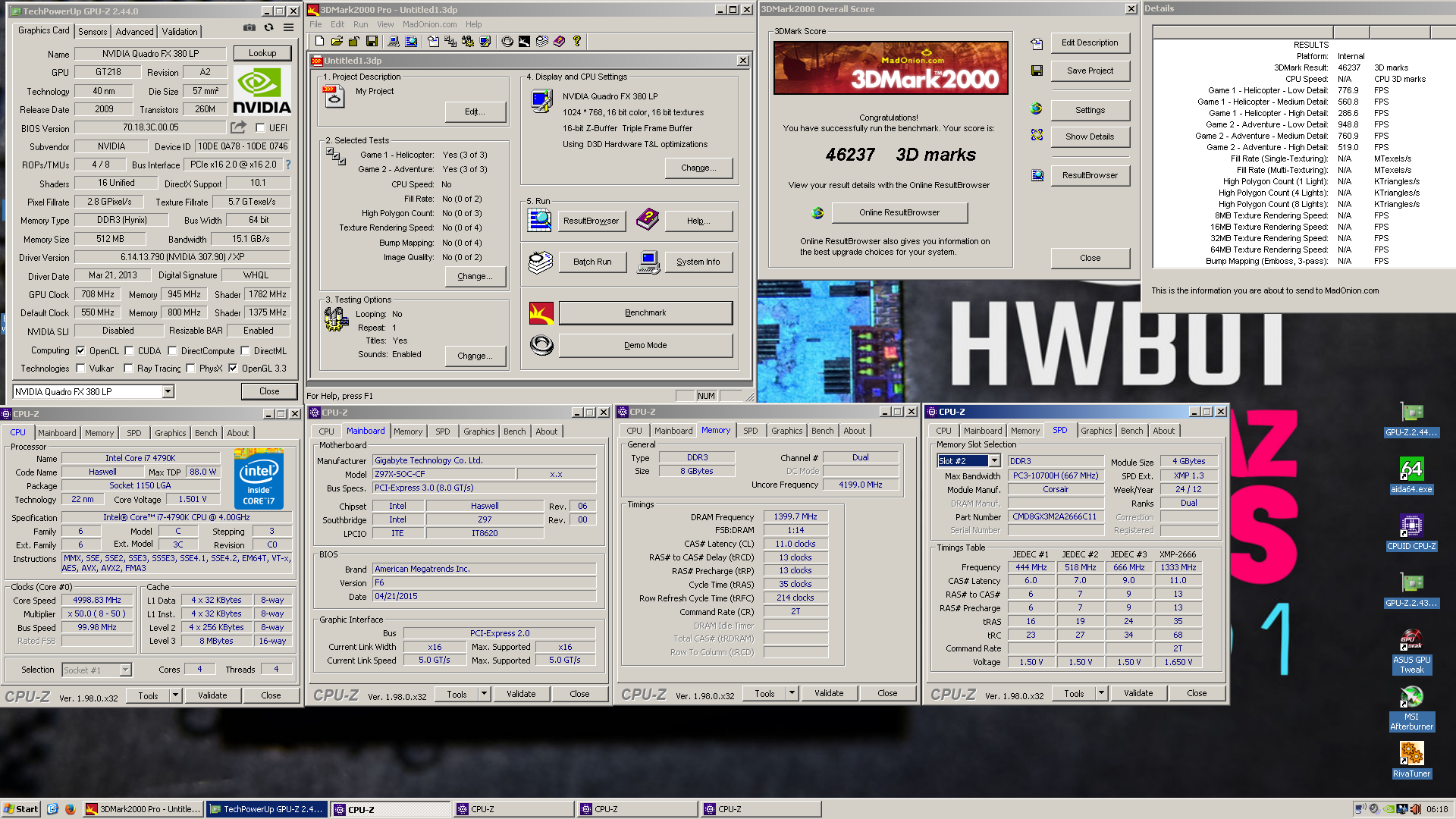
Task: Click the Batch Run button
Action: coord(592,262)
